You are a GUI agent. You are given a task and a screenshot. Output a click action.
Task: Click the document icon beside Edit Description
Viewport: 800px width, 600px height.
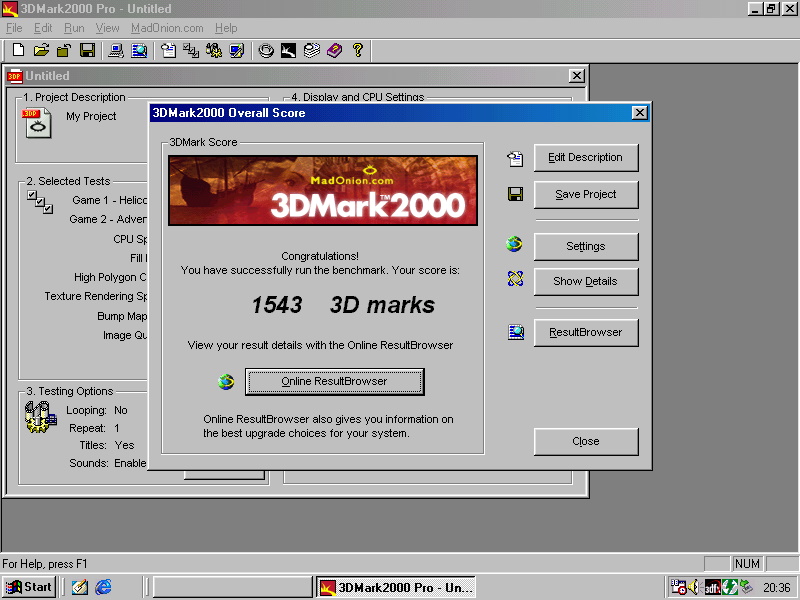coord(515,159)
